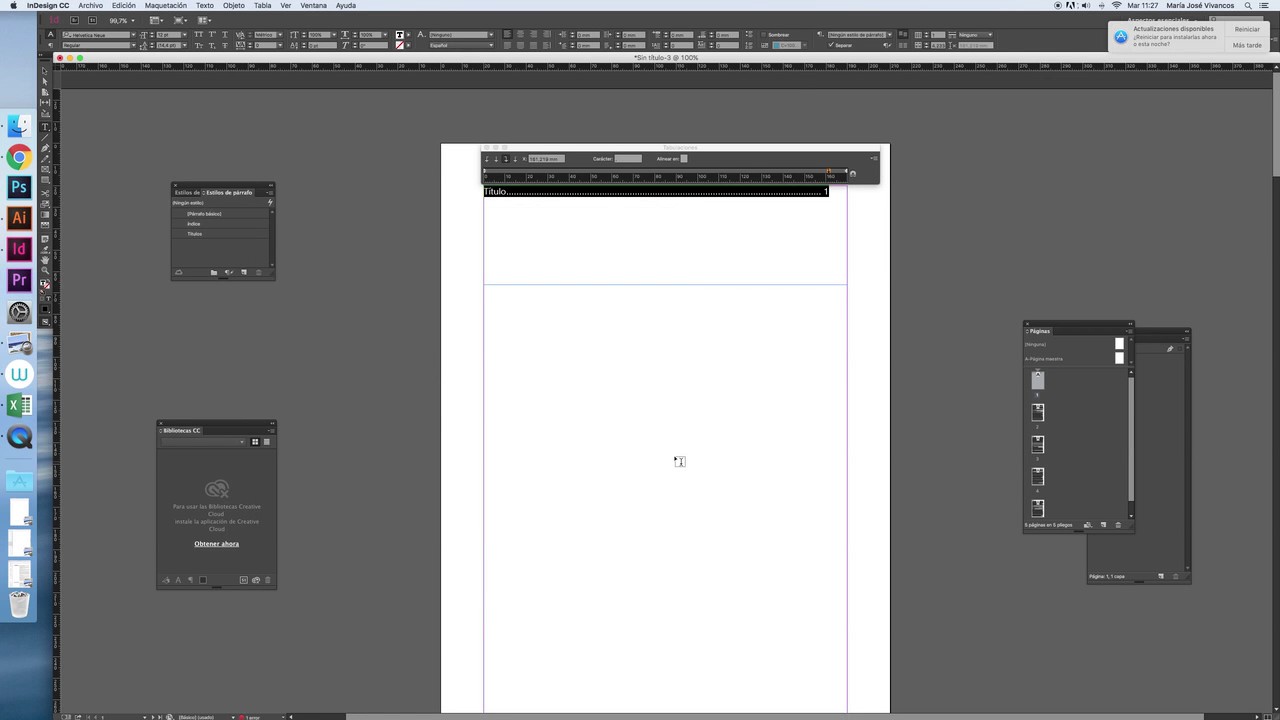The width and height of the screenshot is (1280, 720).
Task: Select the Pencil tool
Action: (45, 159)
